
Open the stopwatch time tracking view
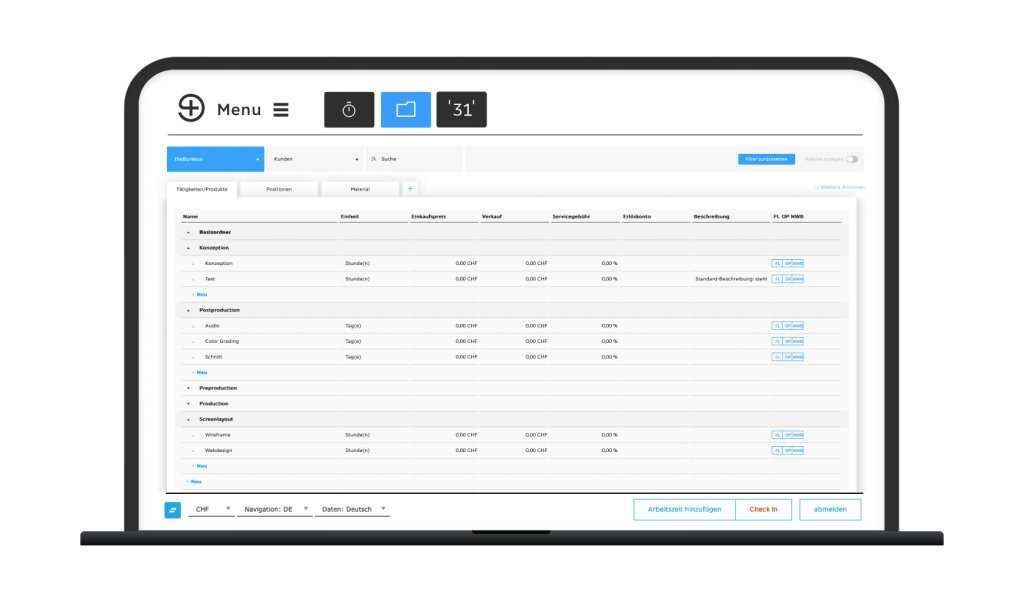pyautogui.click(x=349, y=110)
